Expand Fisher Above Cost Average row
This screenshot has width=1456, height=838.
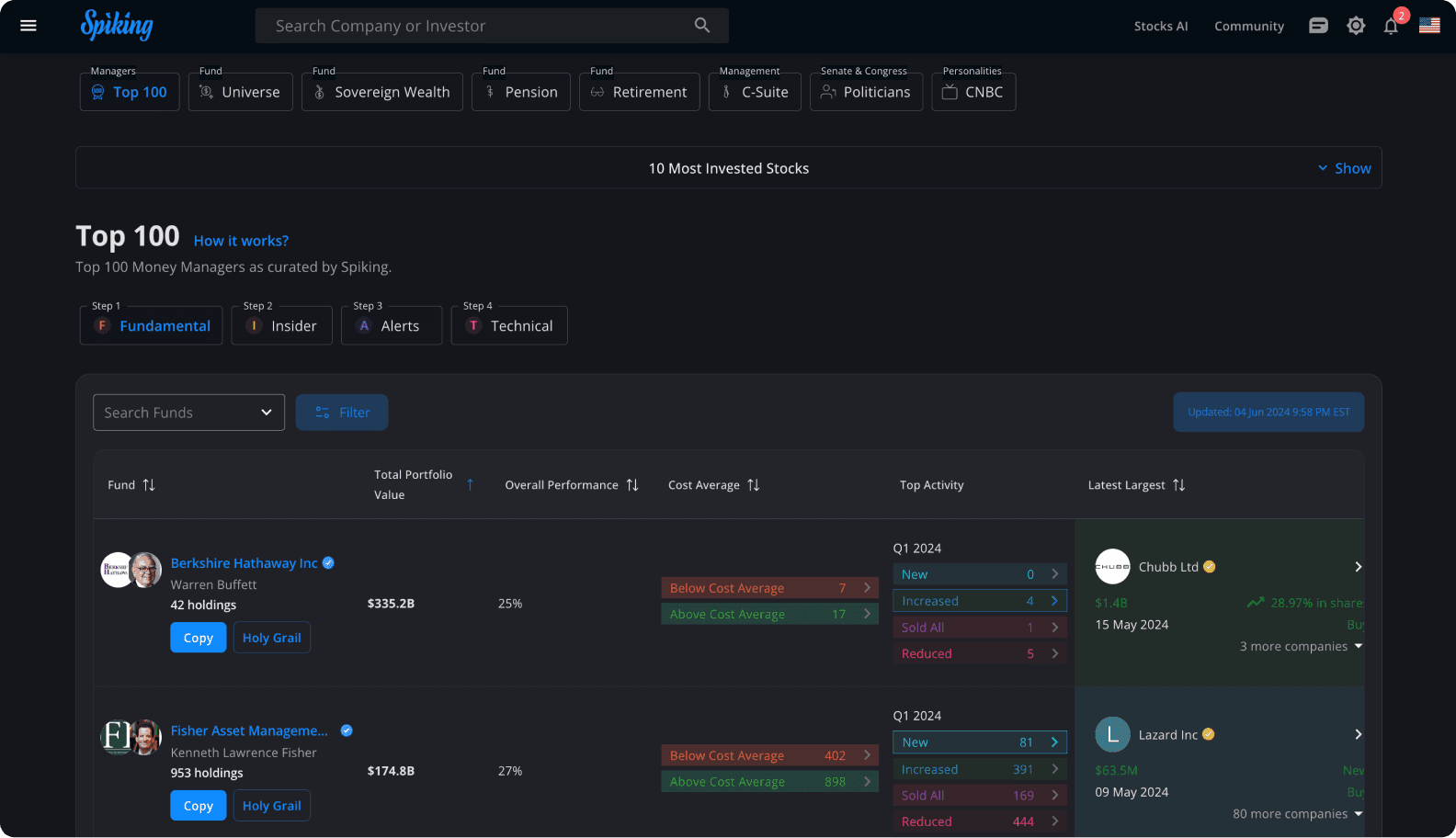(x=769, y=781)
